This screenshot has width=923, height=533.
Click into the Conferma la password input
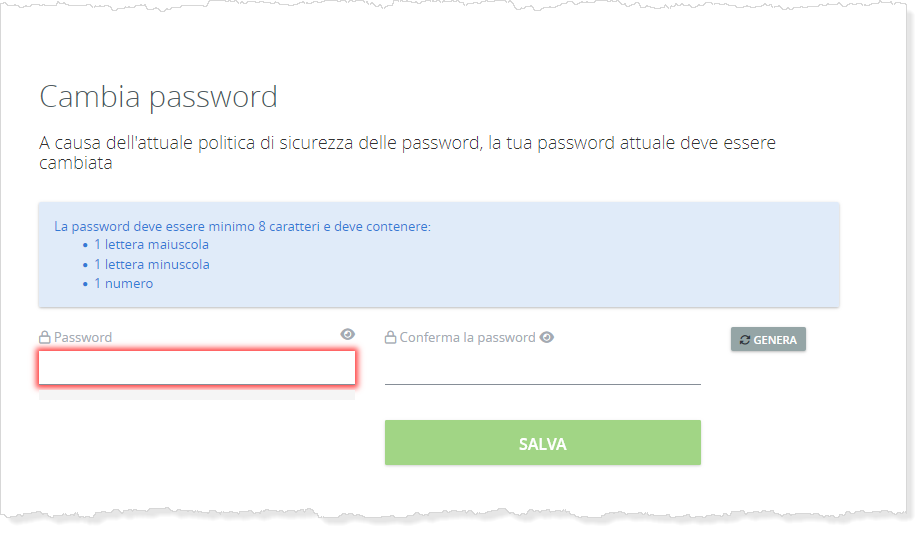[542, 368]
